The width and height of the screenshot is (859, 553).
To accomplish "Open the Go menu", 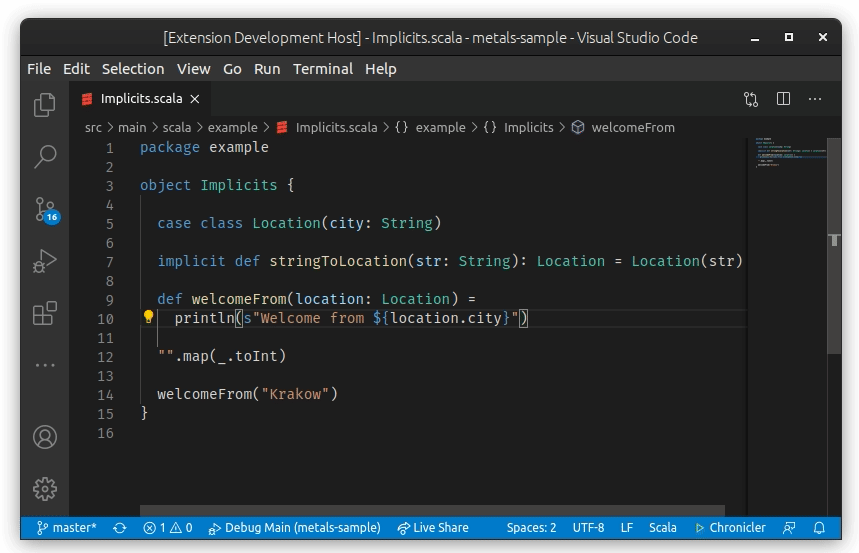I will click(x=232, y=69).
